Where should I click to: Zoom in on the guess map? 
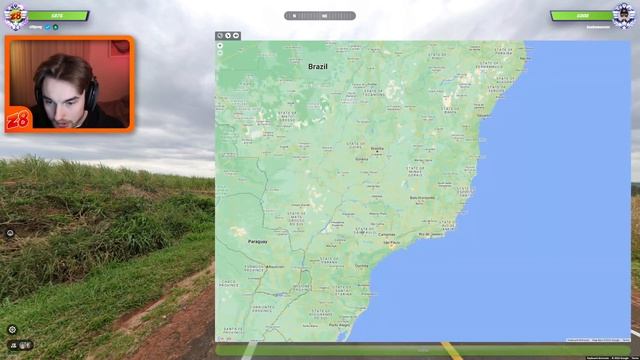(220, 46)
